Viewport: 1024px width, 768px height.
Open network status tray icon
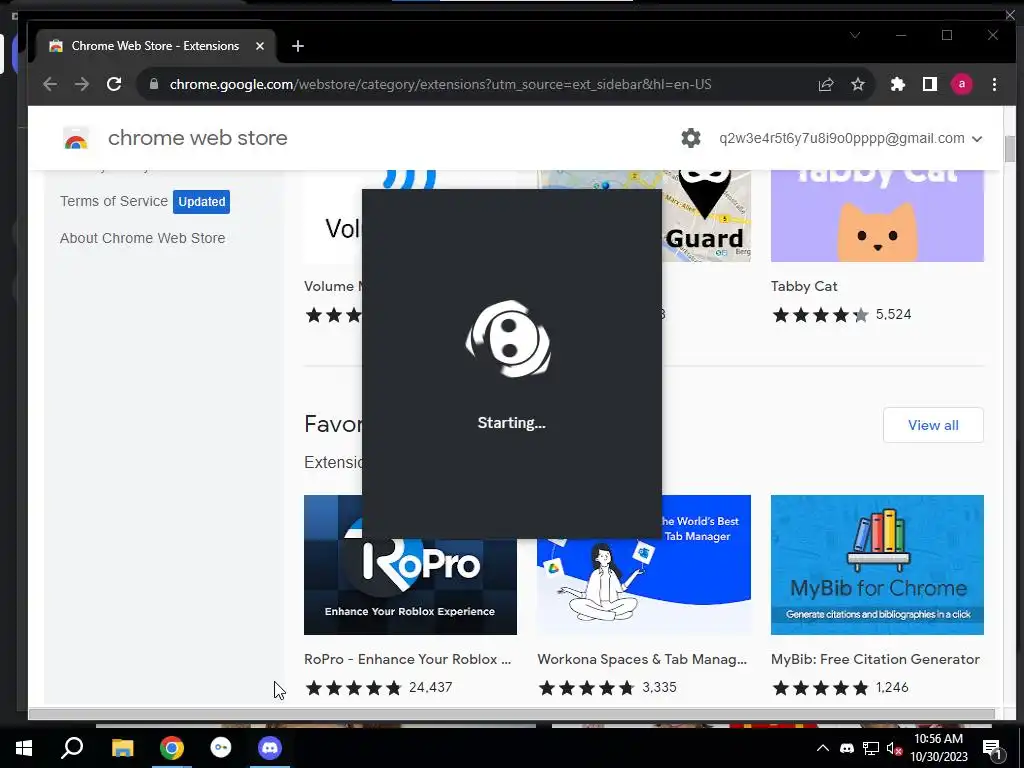(871, 748)
